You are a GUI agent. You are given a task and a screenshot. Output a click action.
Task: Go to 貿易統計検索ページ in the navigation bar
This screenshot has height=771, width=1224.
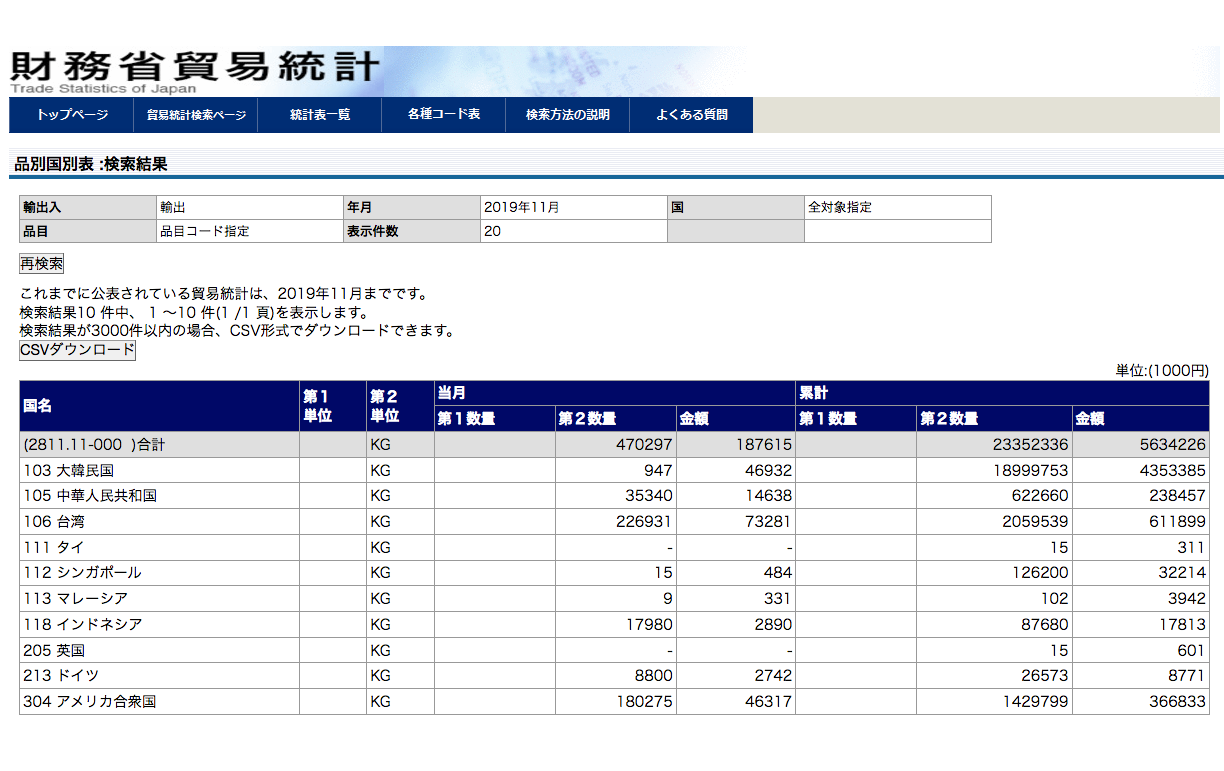point(196,115)
